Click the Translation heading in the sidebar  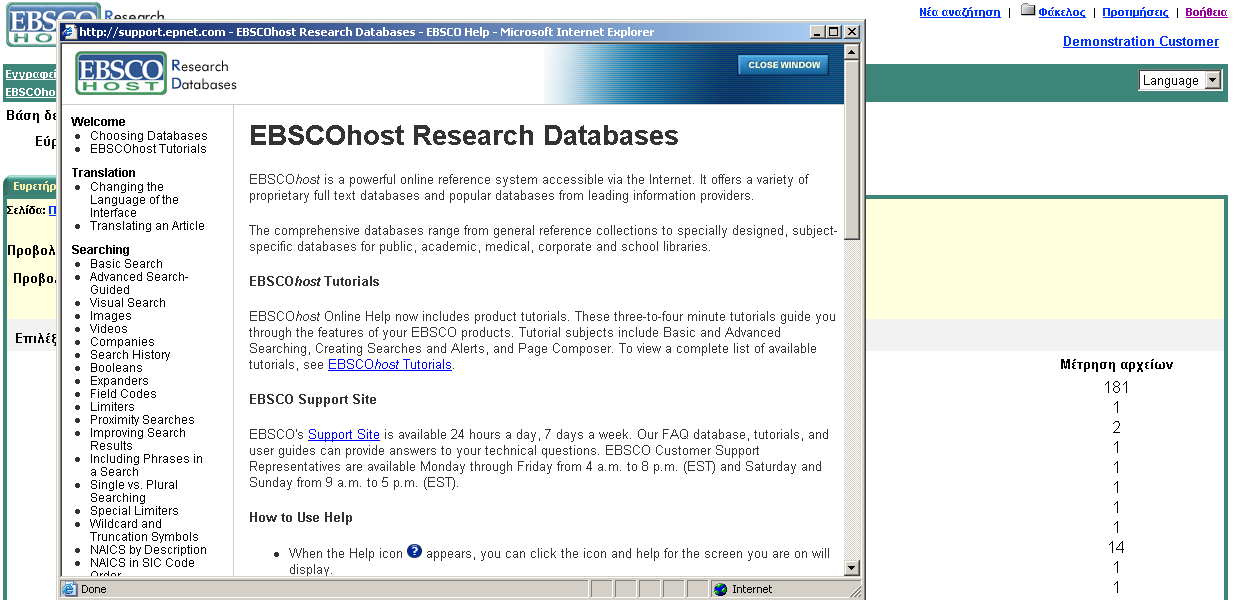click(103, 173)
